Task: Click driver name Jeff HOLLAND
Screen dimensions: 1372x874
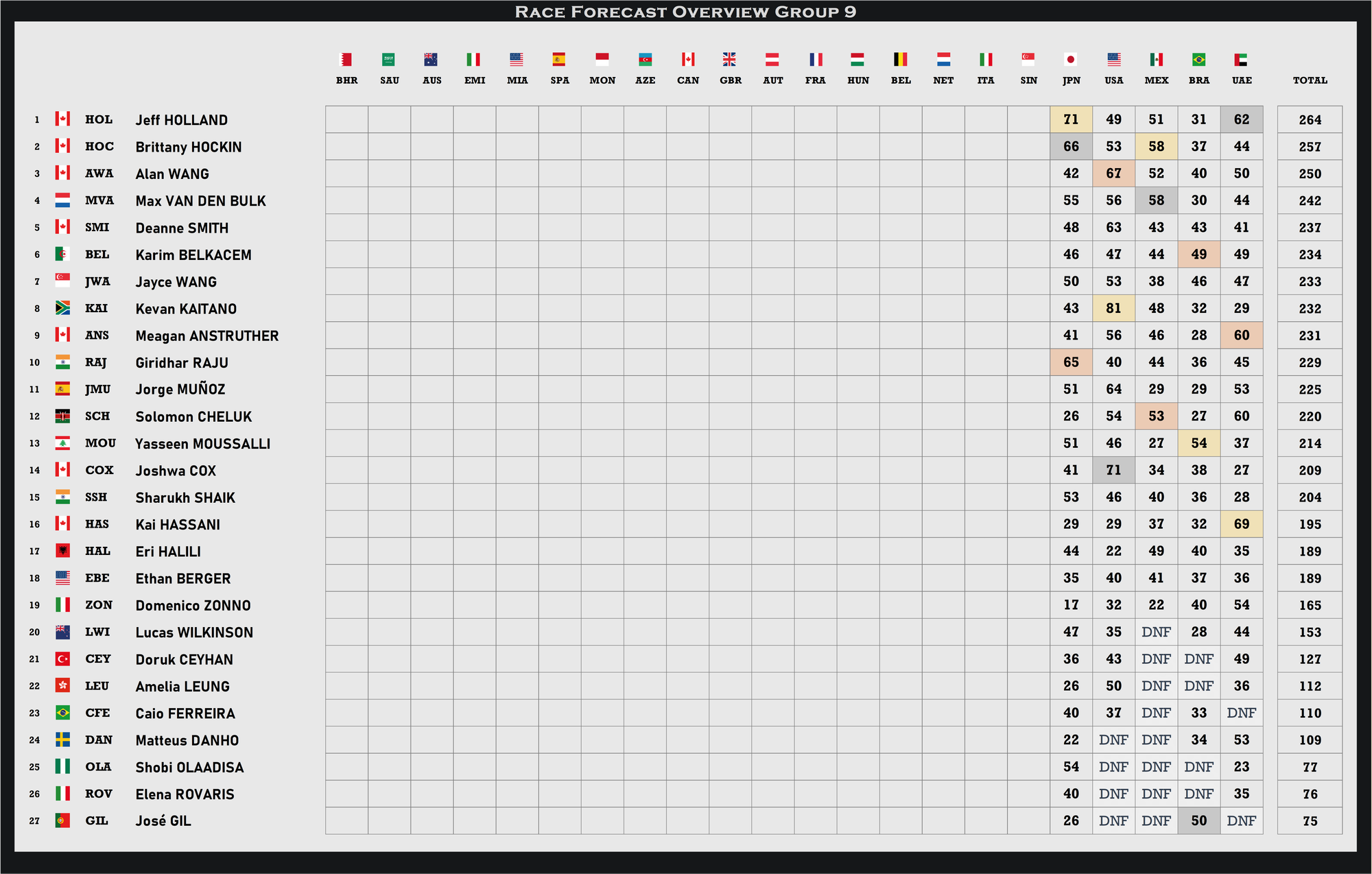Action: tap(181, 120)
